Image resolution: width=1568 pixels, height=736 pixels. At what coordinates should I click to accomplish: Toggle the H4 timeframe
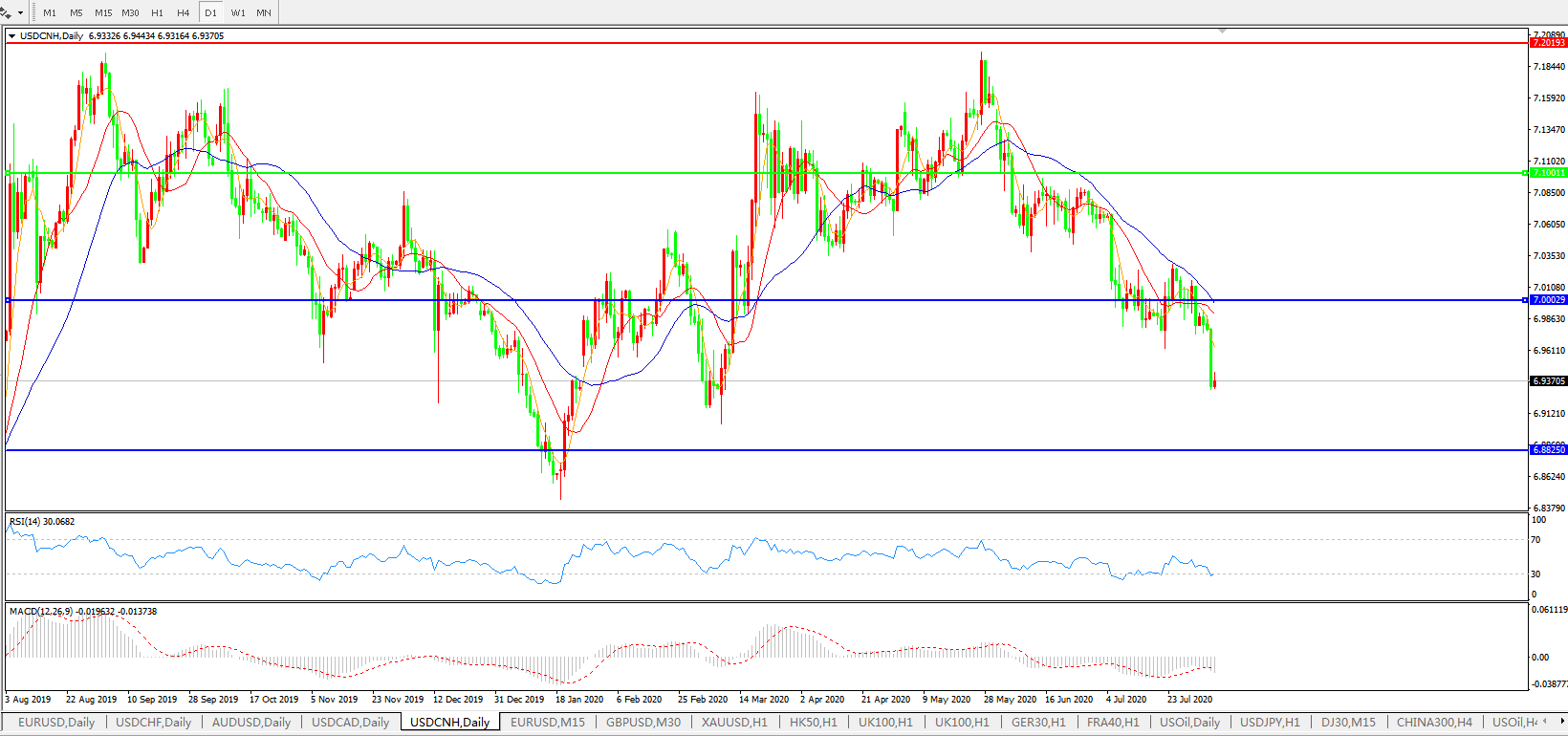pyautogui.click(x=183, y=13)
